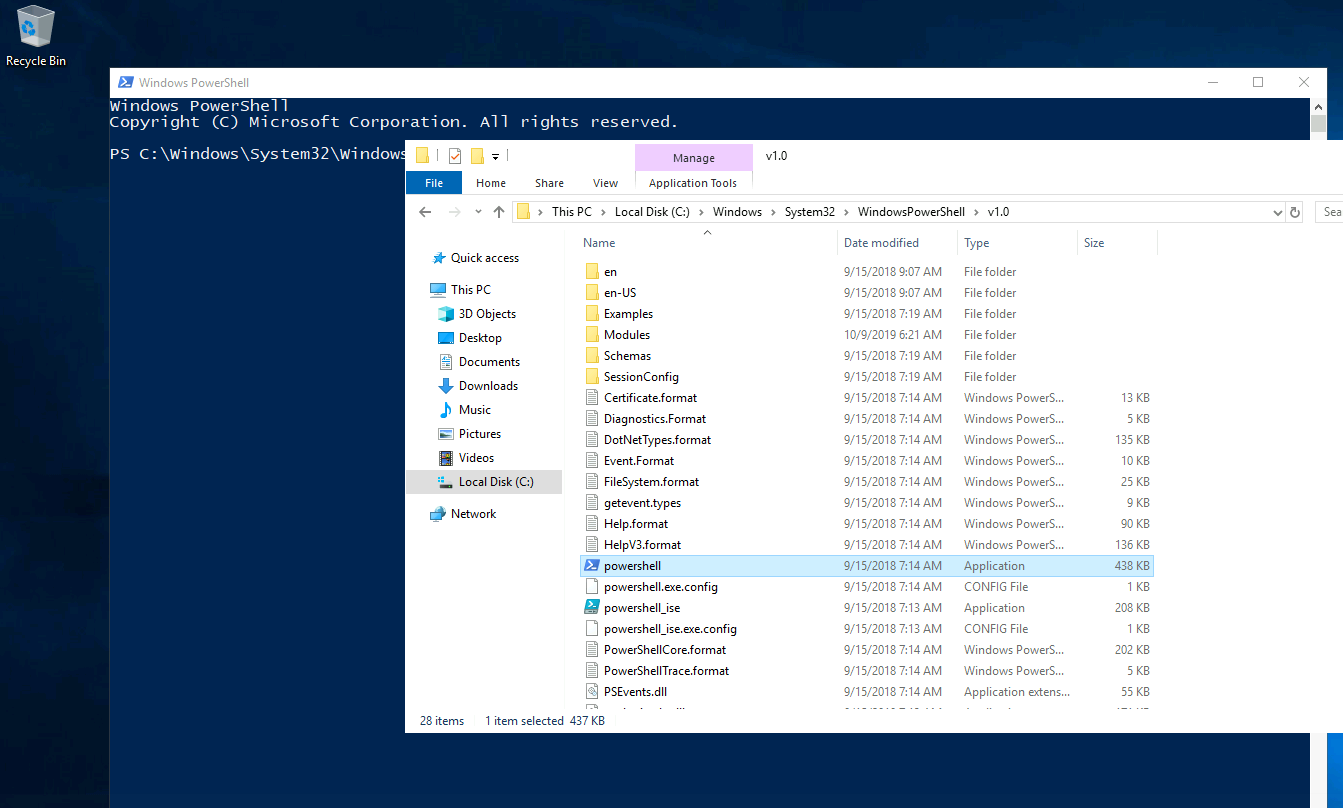Navigate back with the back arrow
Screen dimensions: 1343x808
[x=425, y=212]
